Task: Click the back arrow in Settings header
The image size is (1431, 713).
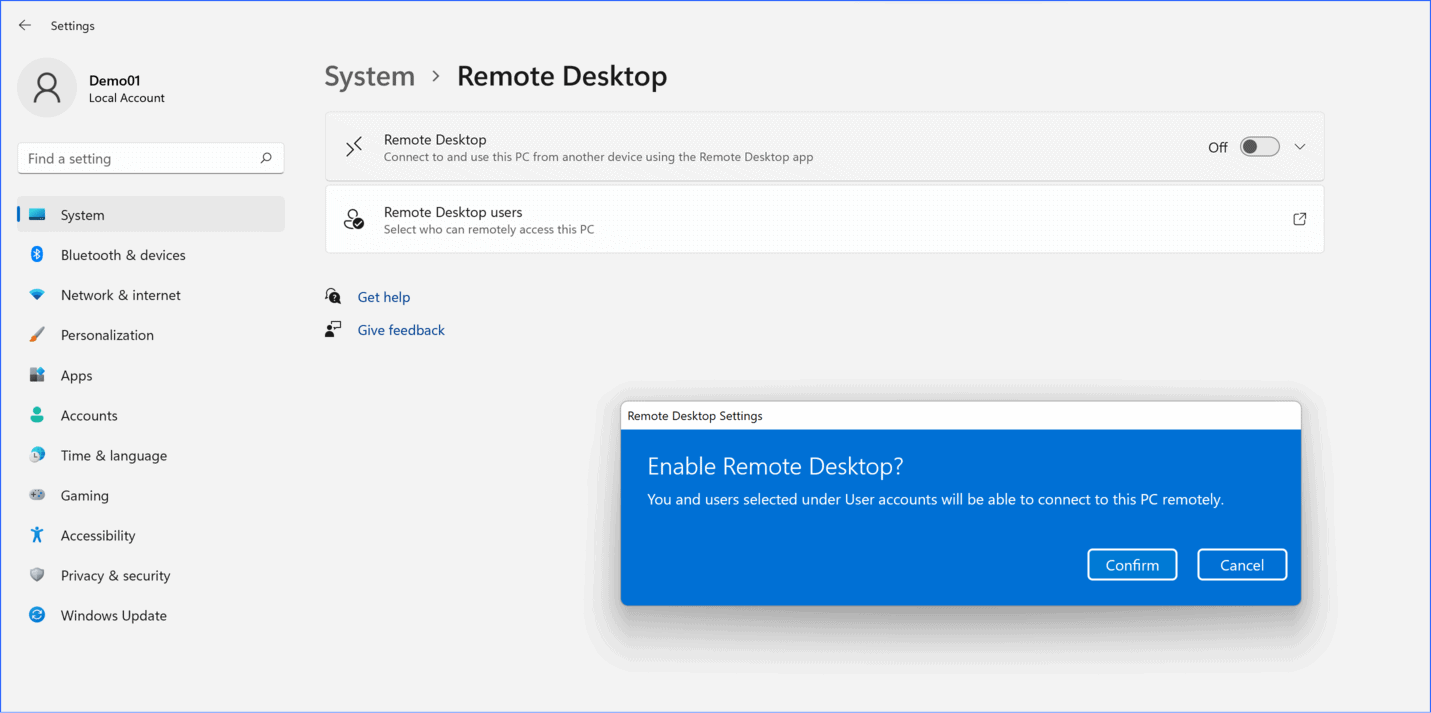Action: 25,25
